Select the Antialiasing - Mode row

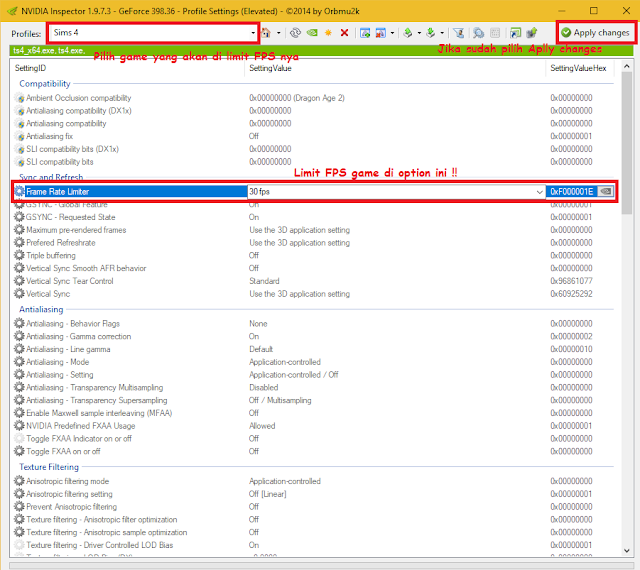[313, 362]
